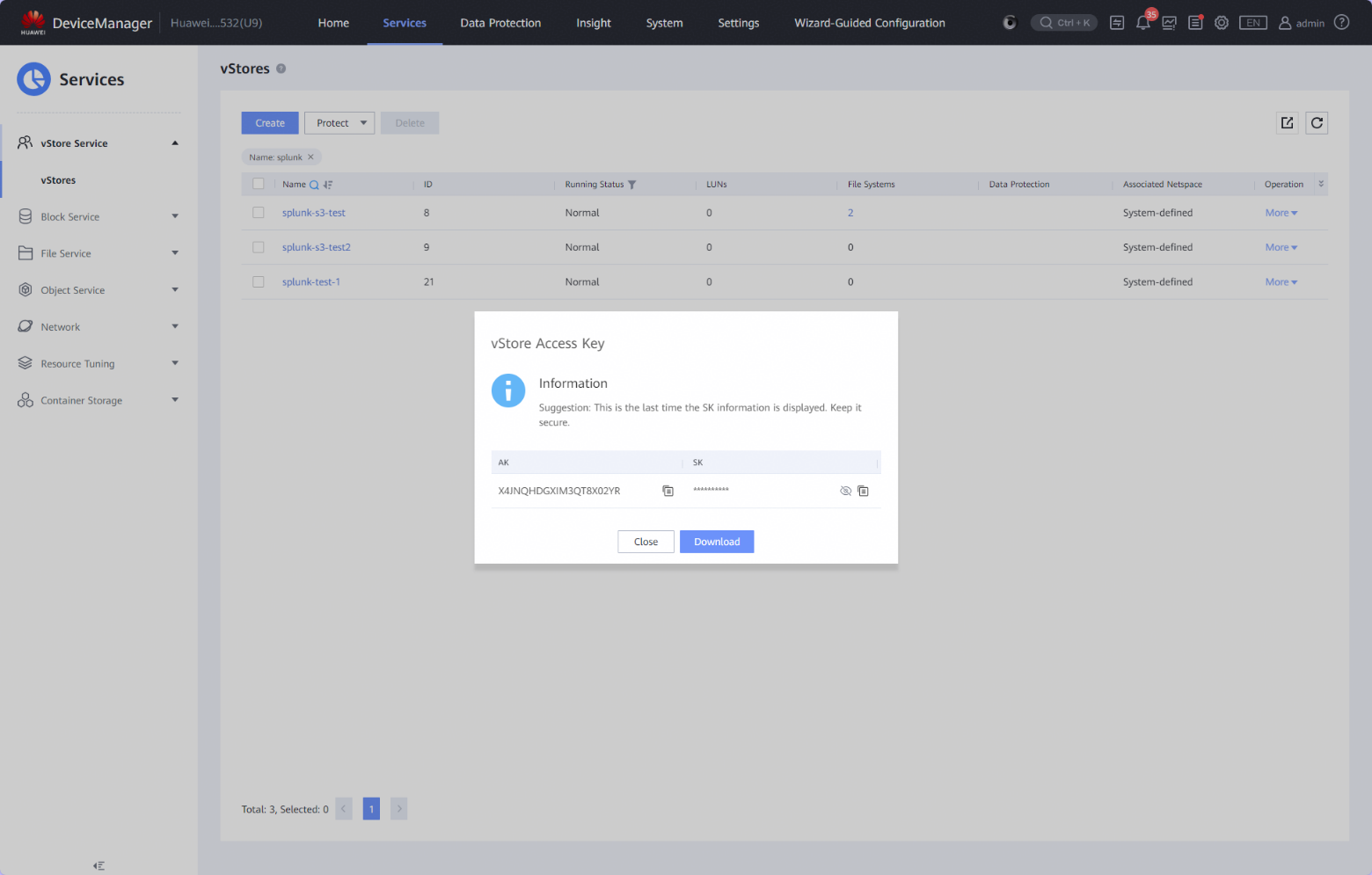Open More menu for splunk-test-1
Image resolution: width=1372 pixels, height=875 pixels.
(x=1281, y=282)
